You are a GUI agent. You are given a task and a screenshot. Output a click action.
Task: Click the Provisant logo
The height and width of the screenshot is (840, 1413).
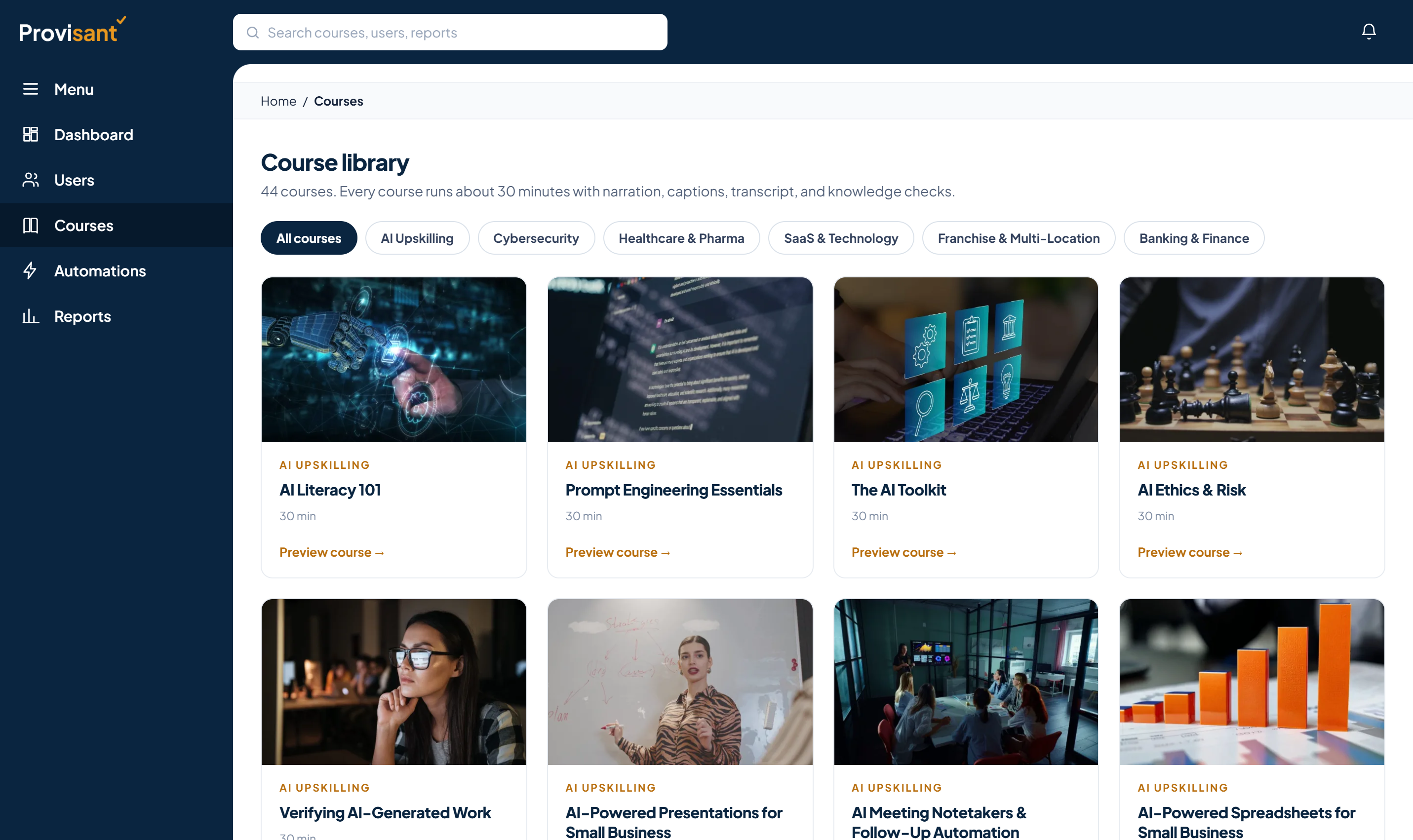tap(72, 30)
